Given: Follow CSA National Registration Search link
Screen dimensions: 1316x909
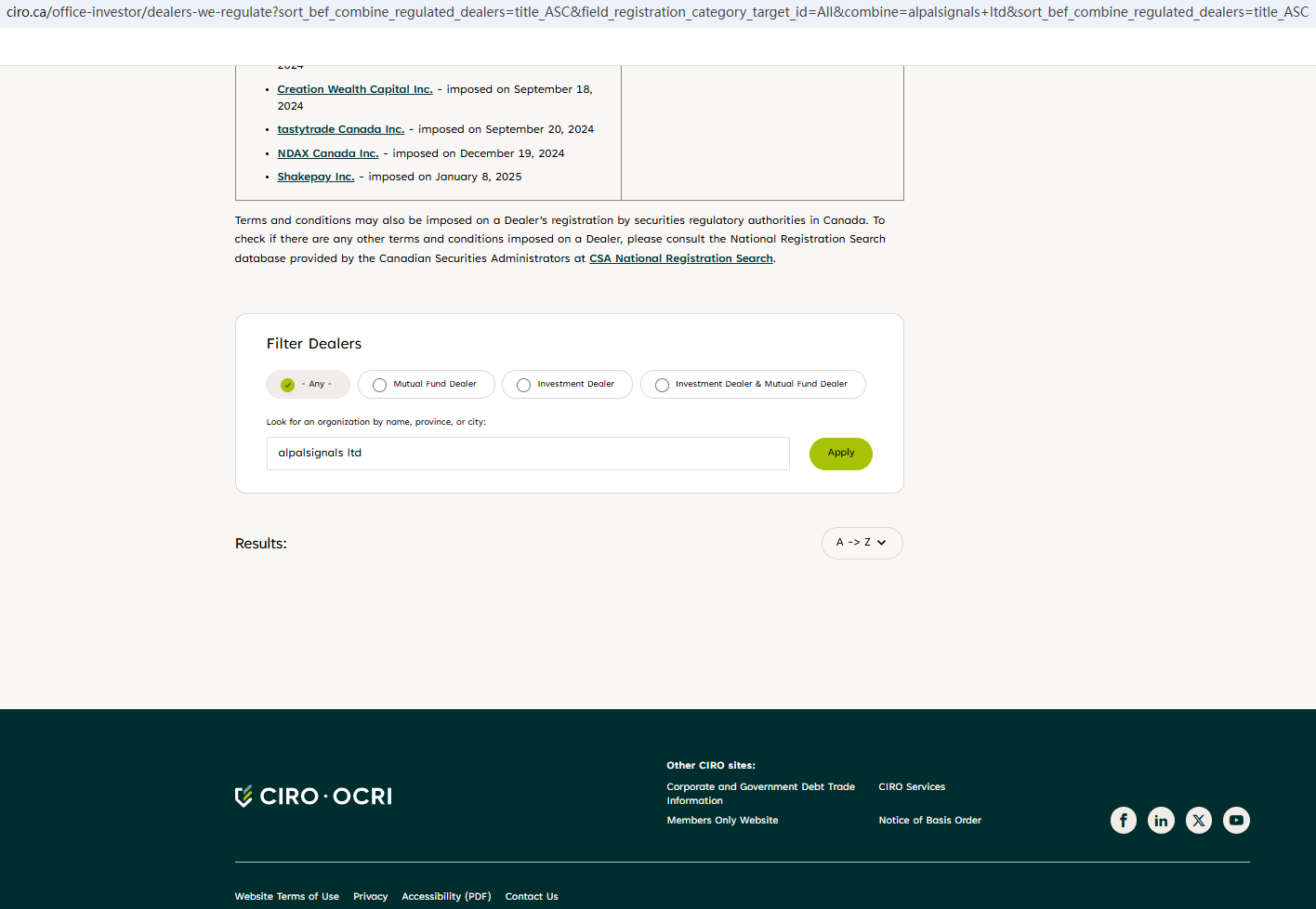Looking at the screenshot, I should [681, 258].
